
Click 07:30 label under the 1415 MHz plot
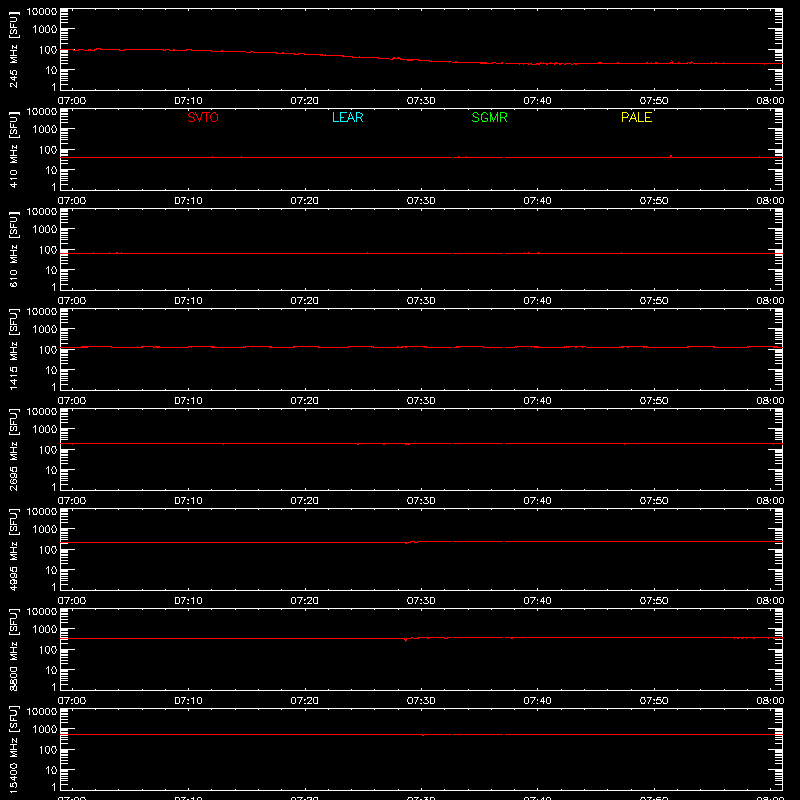421,401
